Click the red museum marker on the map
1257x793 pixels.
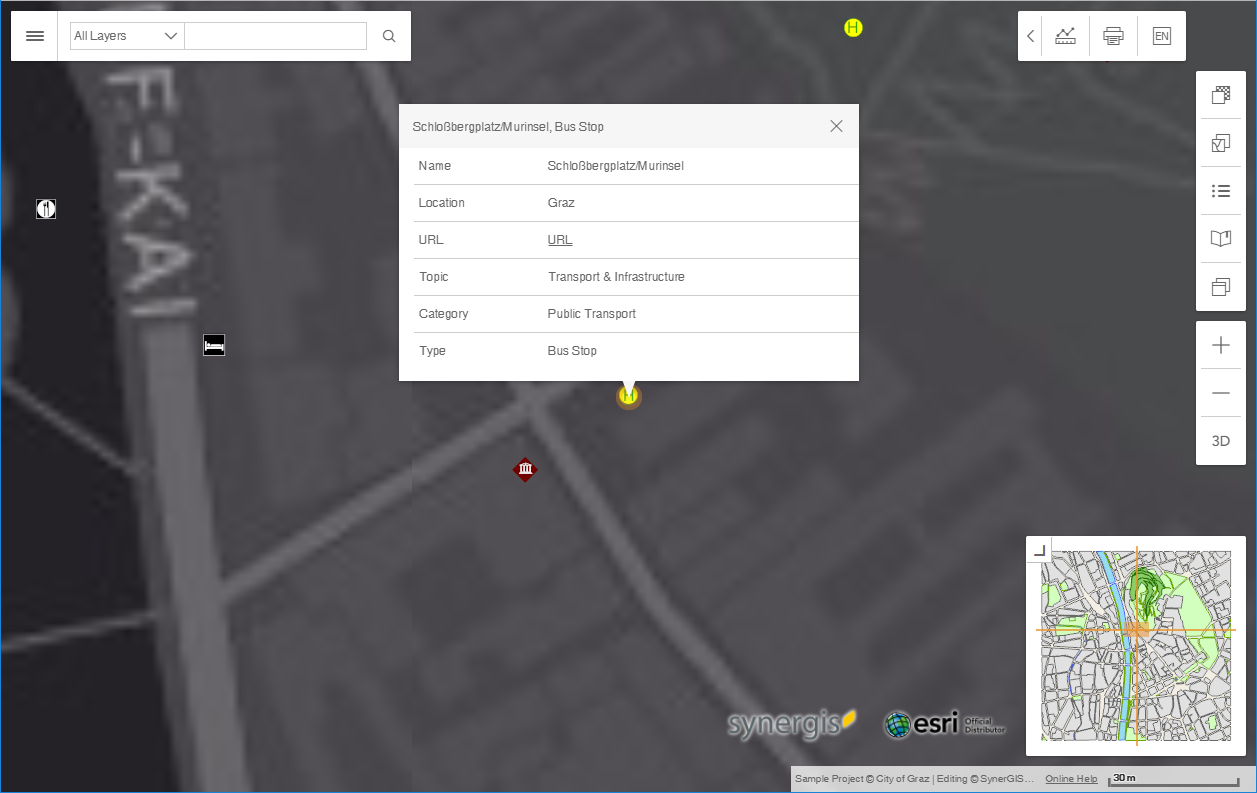pos(526,469)
